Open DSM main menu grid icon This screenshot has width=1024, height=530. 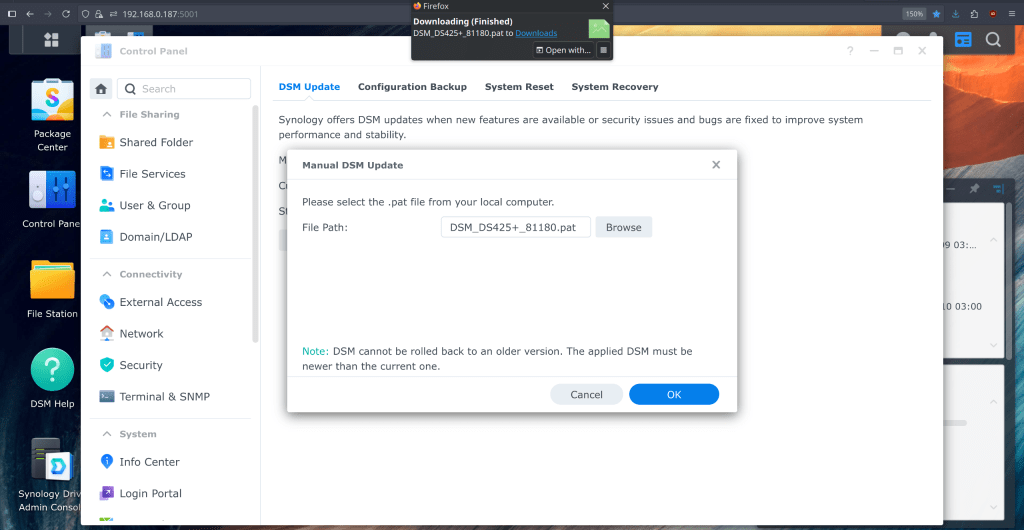pyautogui.click(x=51, y=40)
